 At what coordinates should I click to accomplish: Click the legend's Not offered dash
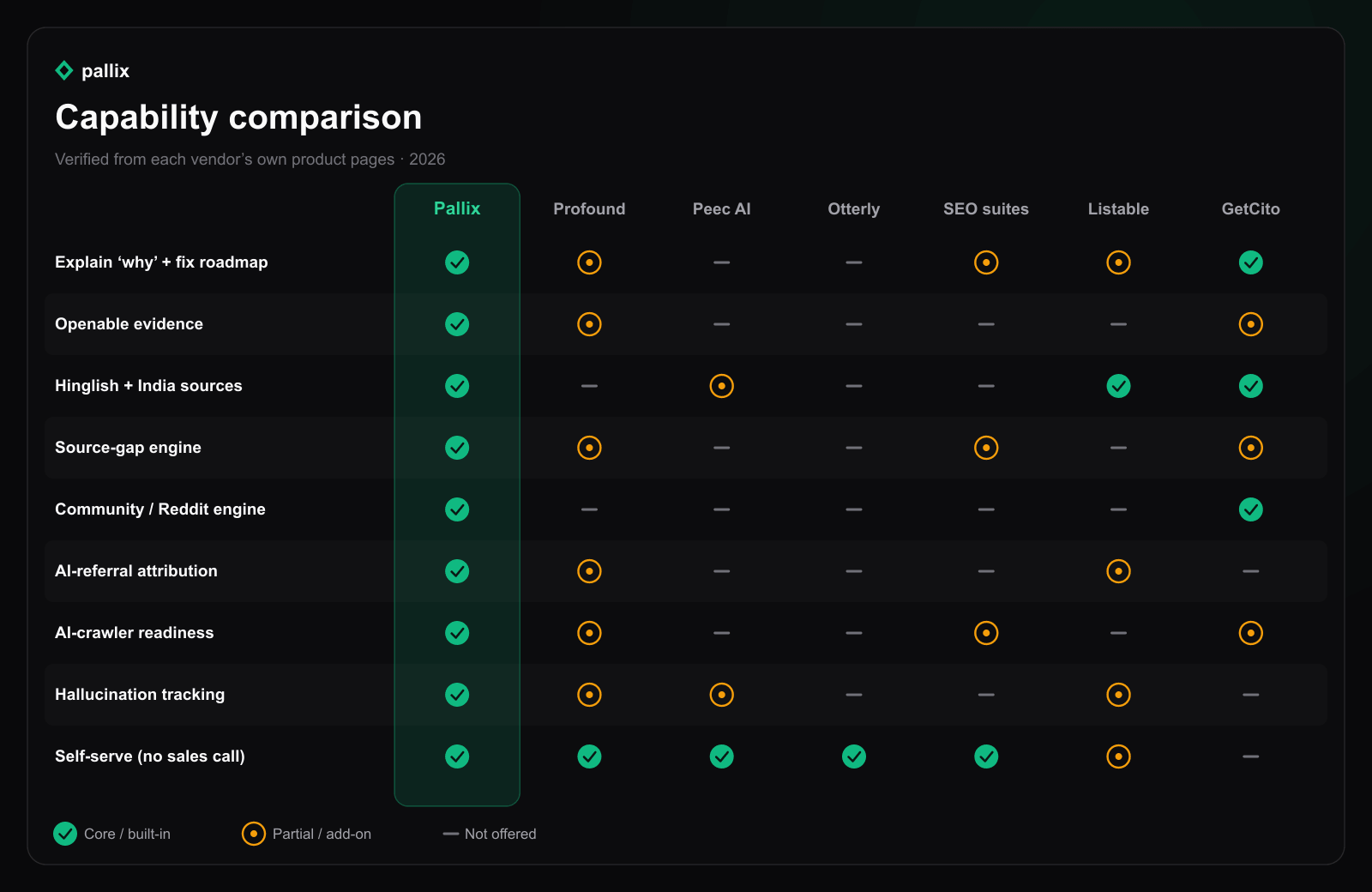[451, 834]
